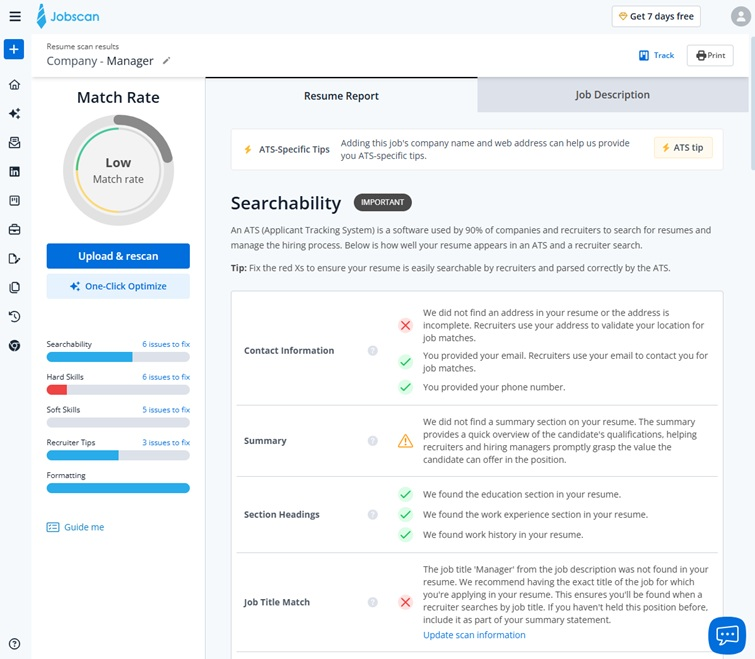Open the job tracker board sidebar icon
Image resolution: width=755 pixels, height=659 pixels.
coord(14,201)
